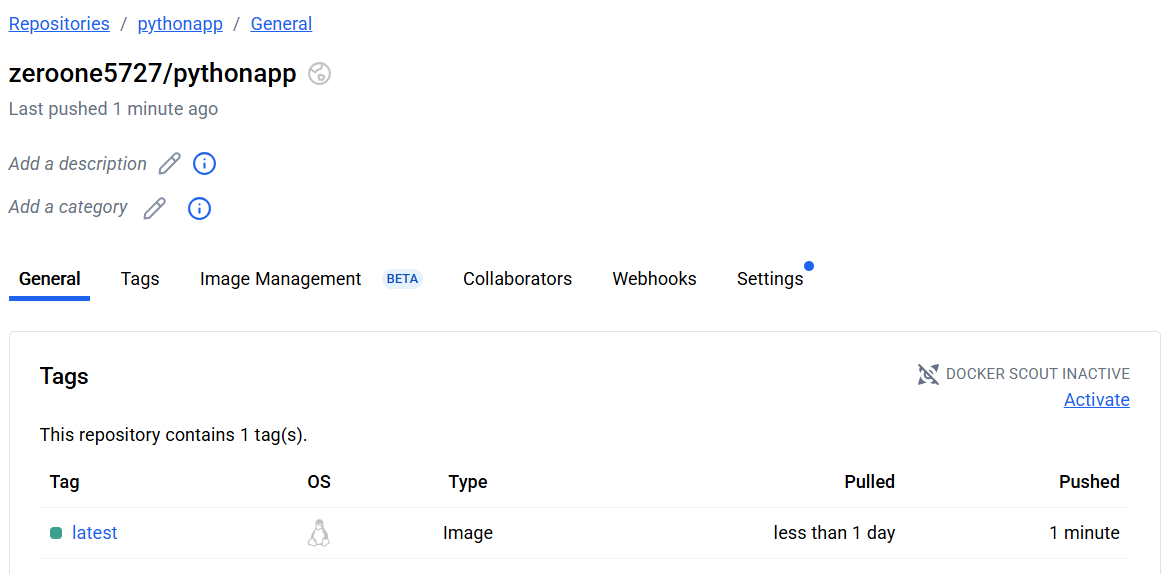Image resolution: width=1168 pixels, height=574 pixels.
Task: Click the 'Add a category' text
Action: (x=69, y=207)
